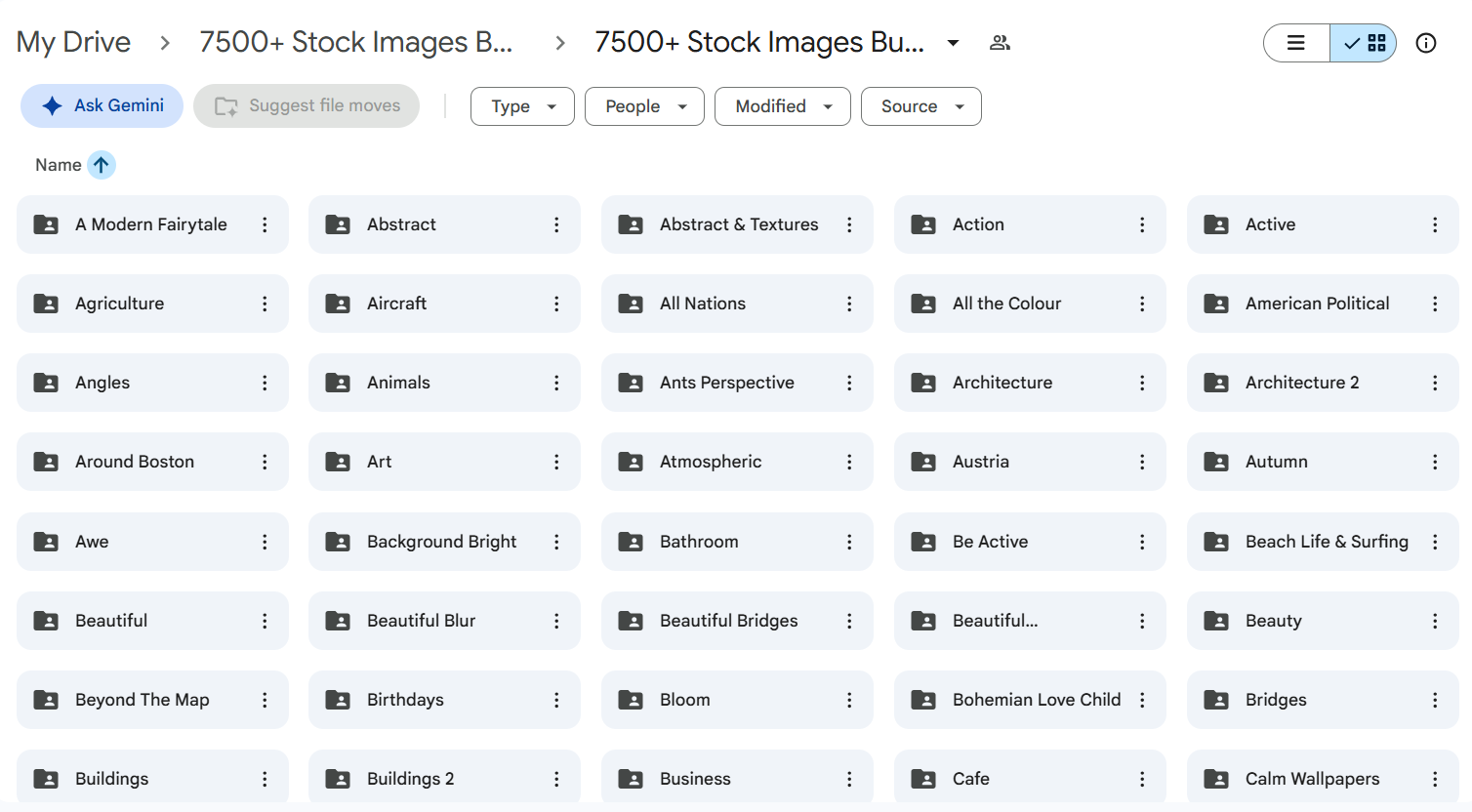The height and width of the screenshot is (812, 1472).
Task: Expand the Source filter dropdown
Action: tap(921, 106)
